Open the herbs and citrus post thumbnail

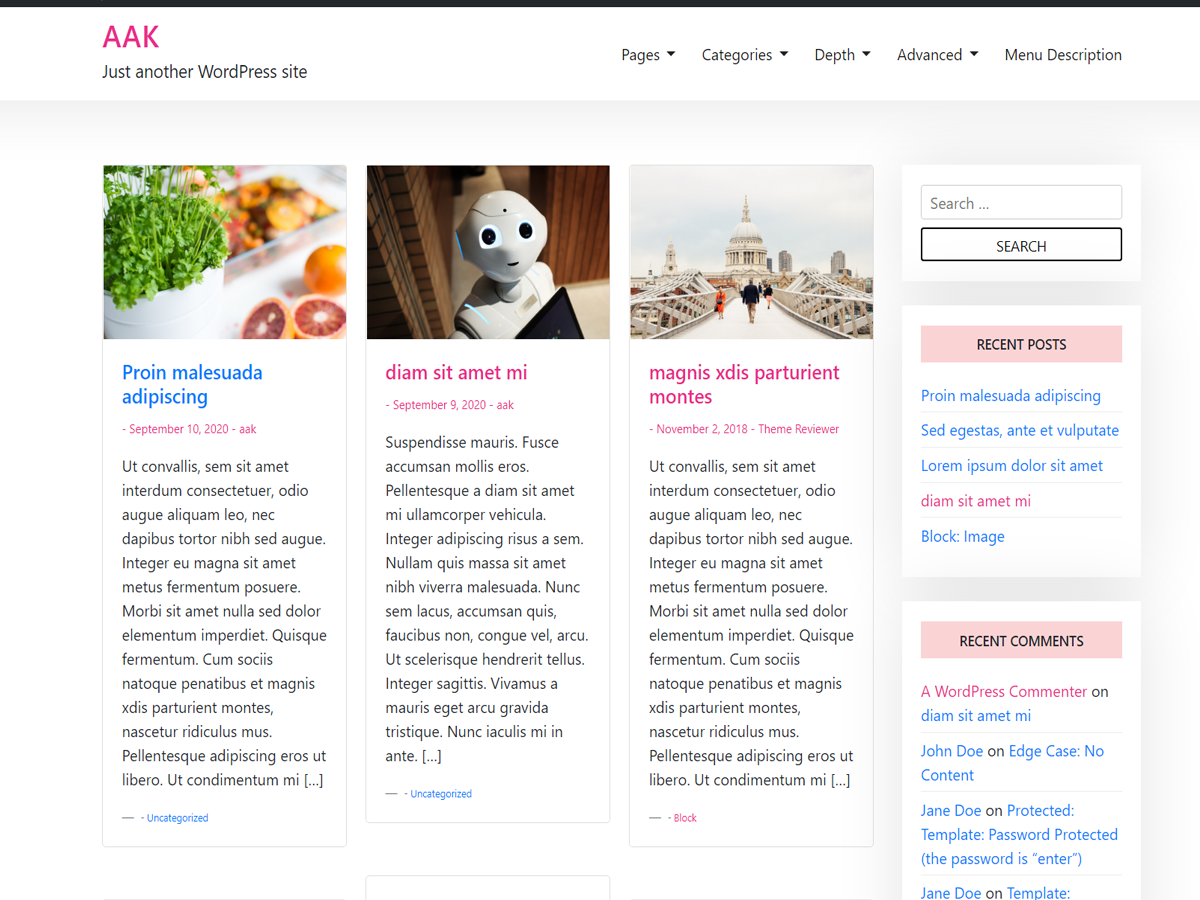point(225,252)
